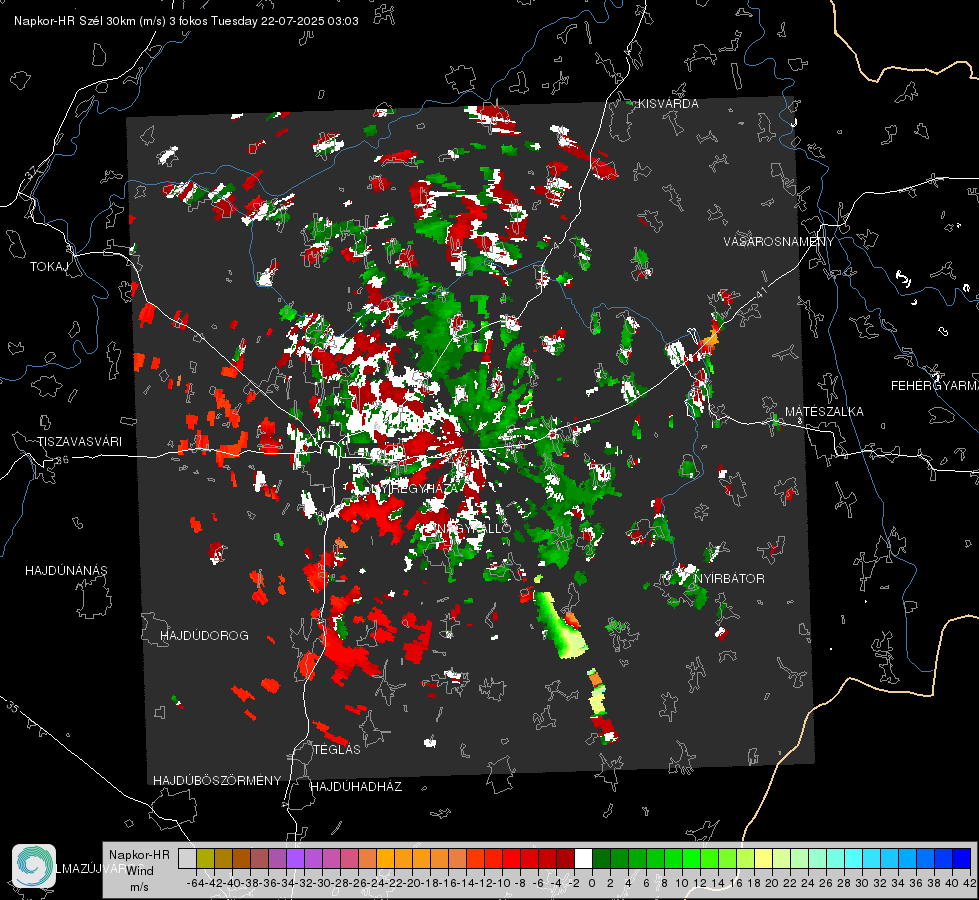Image resolution: width=979 pixels, height=900 pixels.
Task: Click the '-64' legend value
Action: 196,883
